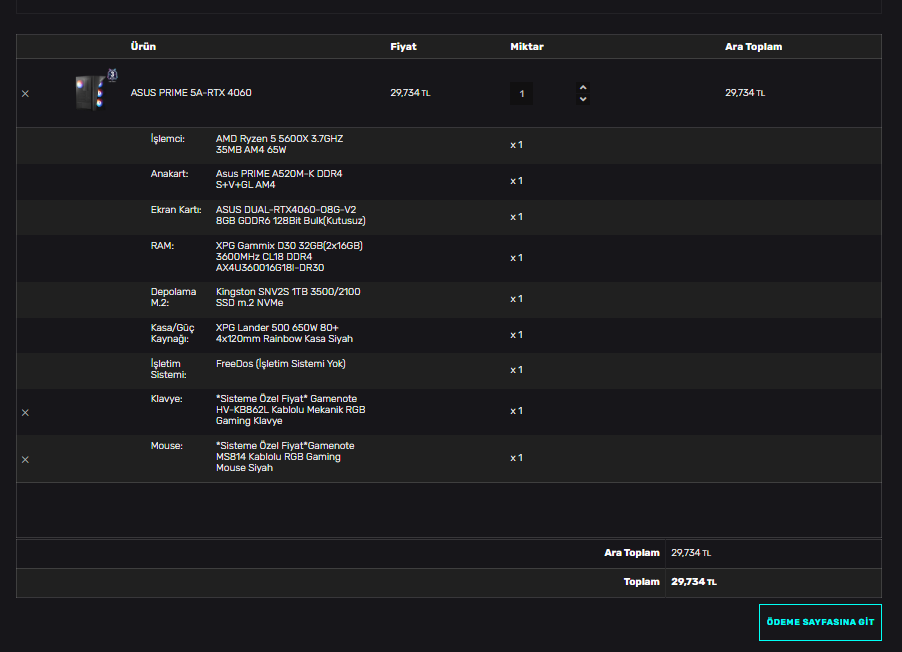Click the x 1 quantity in RAM row
The height and width of the screenshot is (652, 902).
[517, 258]
